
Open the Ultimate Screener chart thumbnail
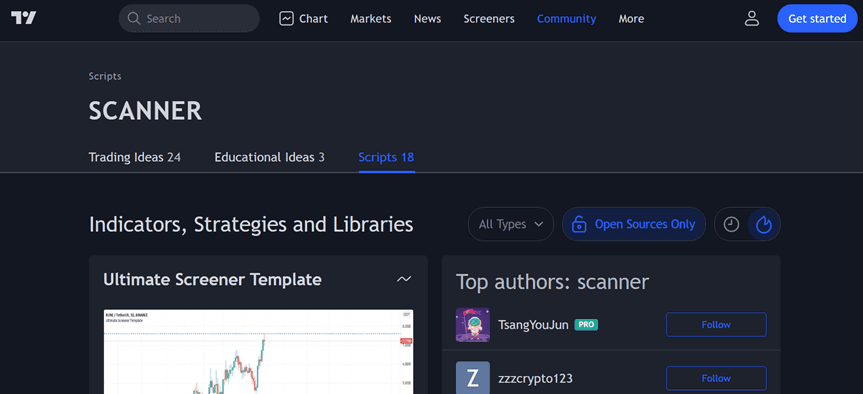click(x=258, y=352)
